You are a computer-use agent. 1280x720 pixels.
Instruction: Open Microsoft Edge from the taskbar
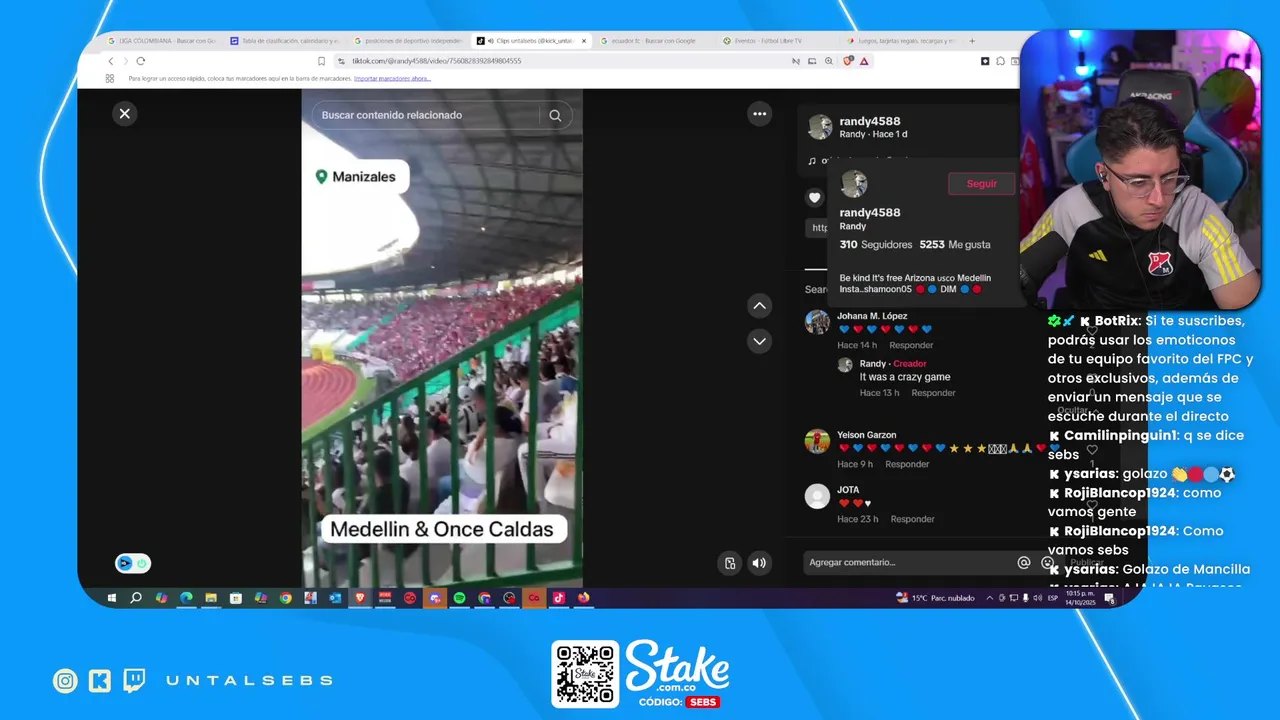[186, 598]
